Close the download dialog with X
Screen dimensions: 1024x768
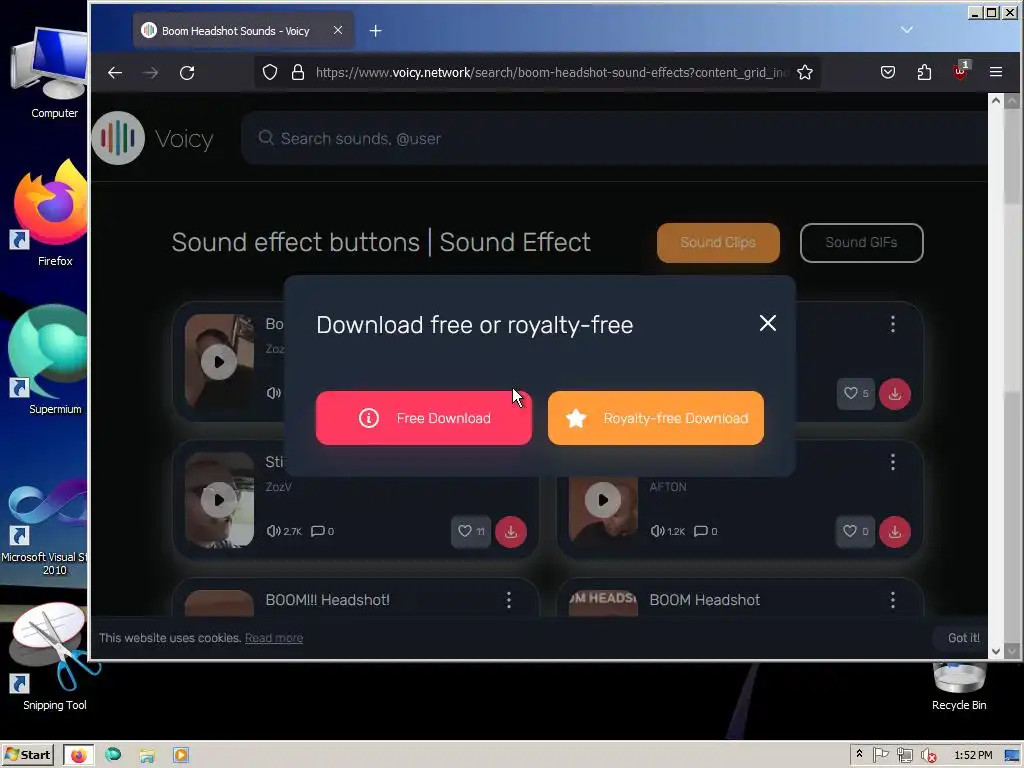click(x=768, y=323)
